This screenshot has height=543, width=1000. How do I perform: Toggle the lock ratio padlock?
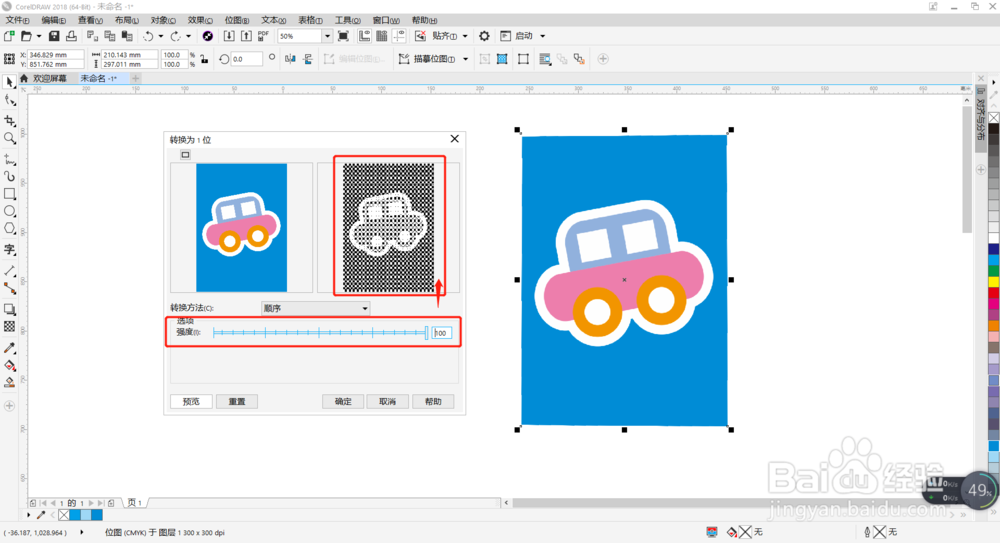point(204,59)
